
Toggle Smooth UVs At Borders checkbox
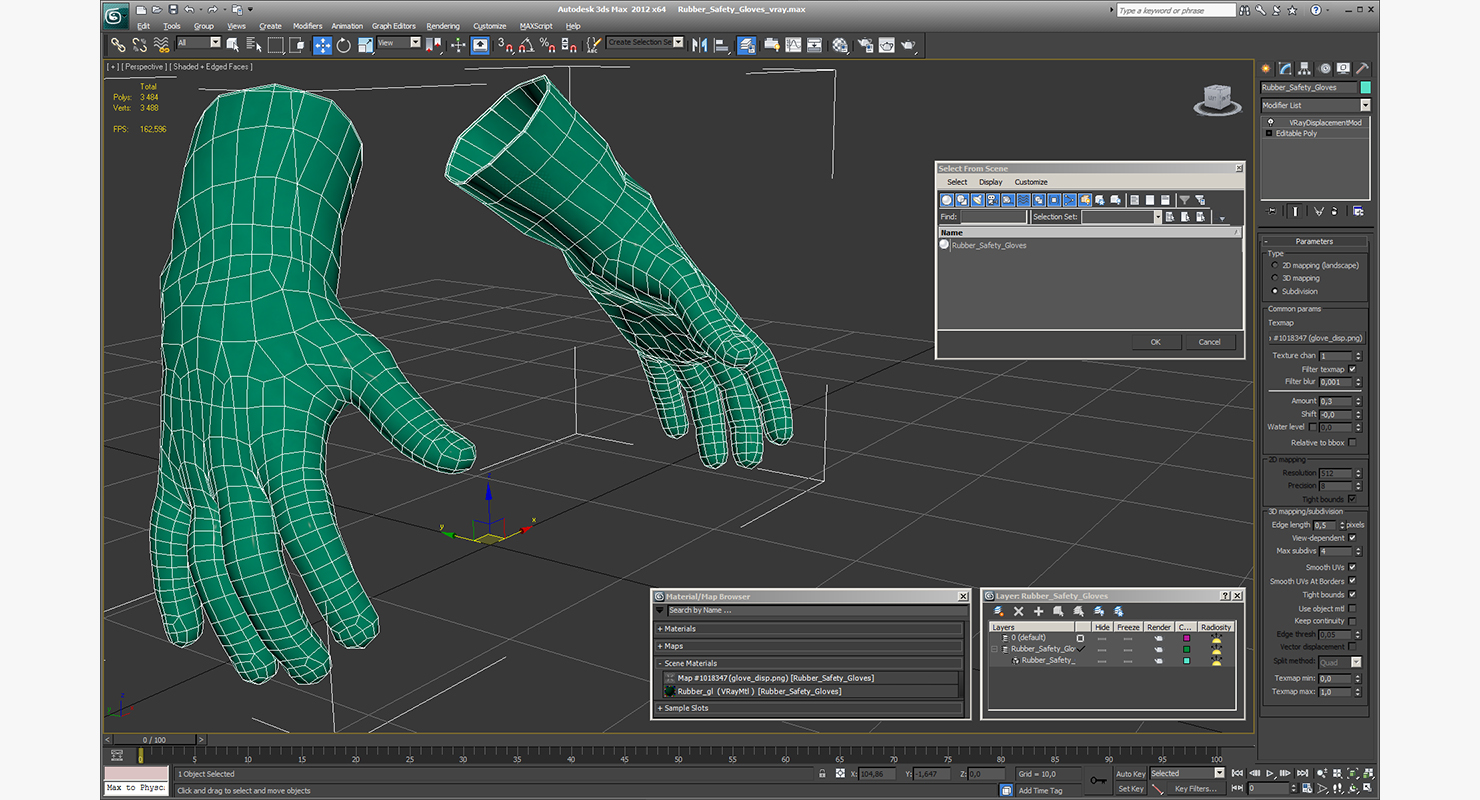click(1352, 581)
